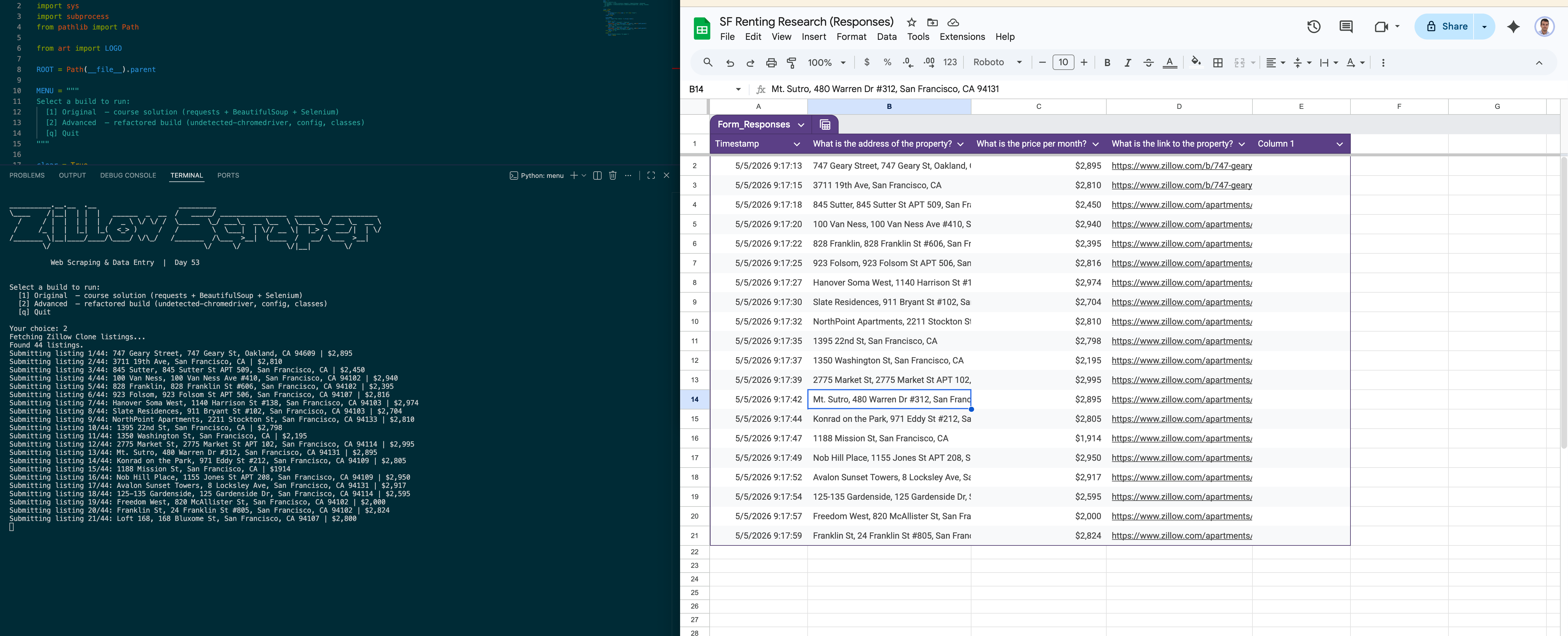1568x636 pixels.
Task: Open the fill color picker
Action: (x=1196, y=62)
